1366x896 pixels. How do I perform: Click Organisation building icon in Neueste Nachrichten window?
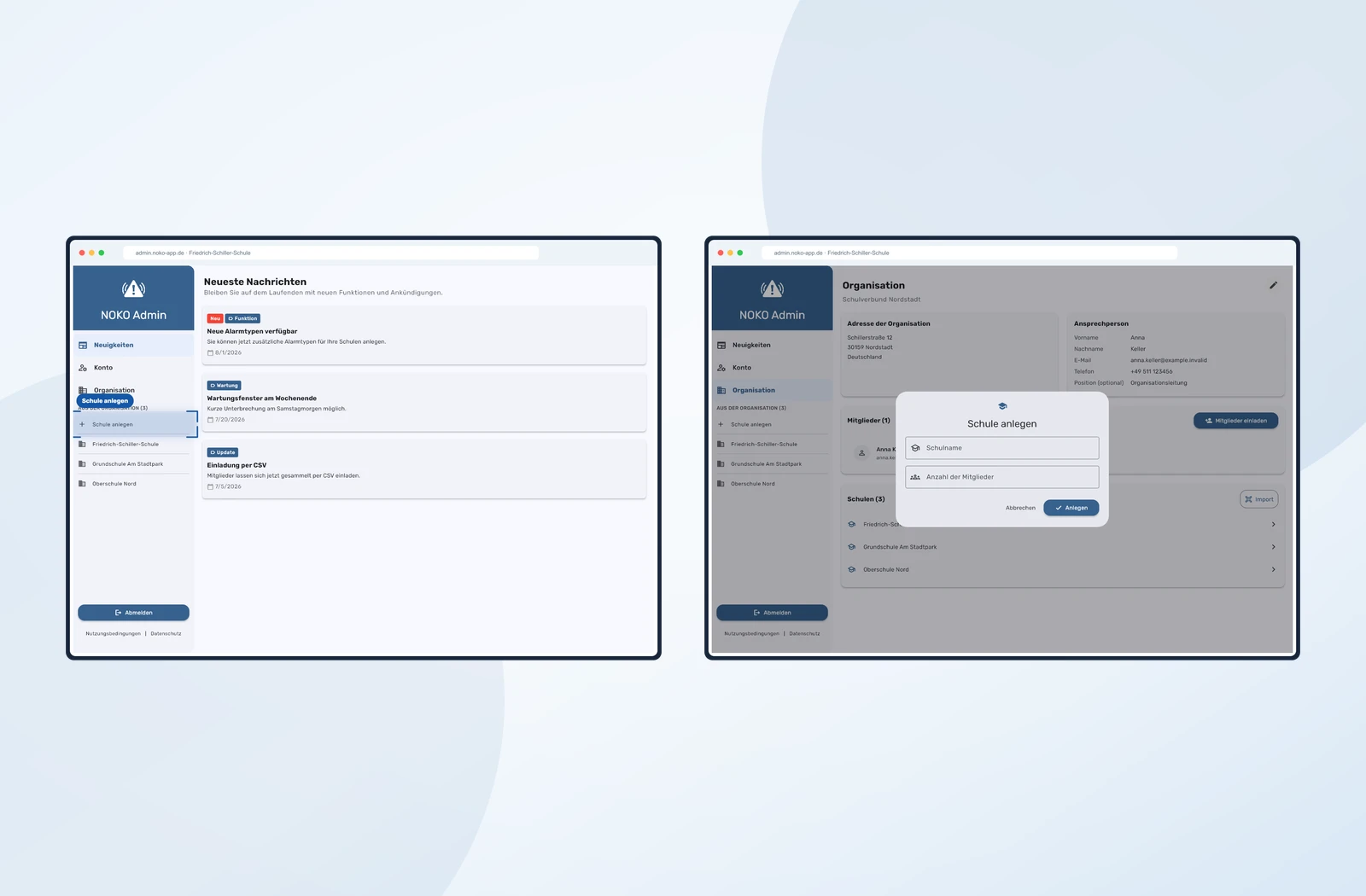(x=83, y=390)
